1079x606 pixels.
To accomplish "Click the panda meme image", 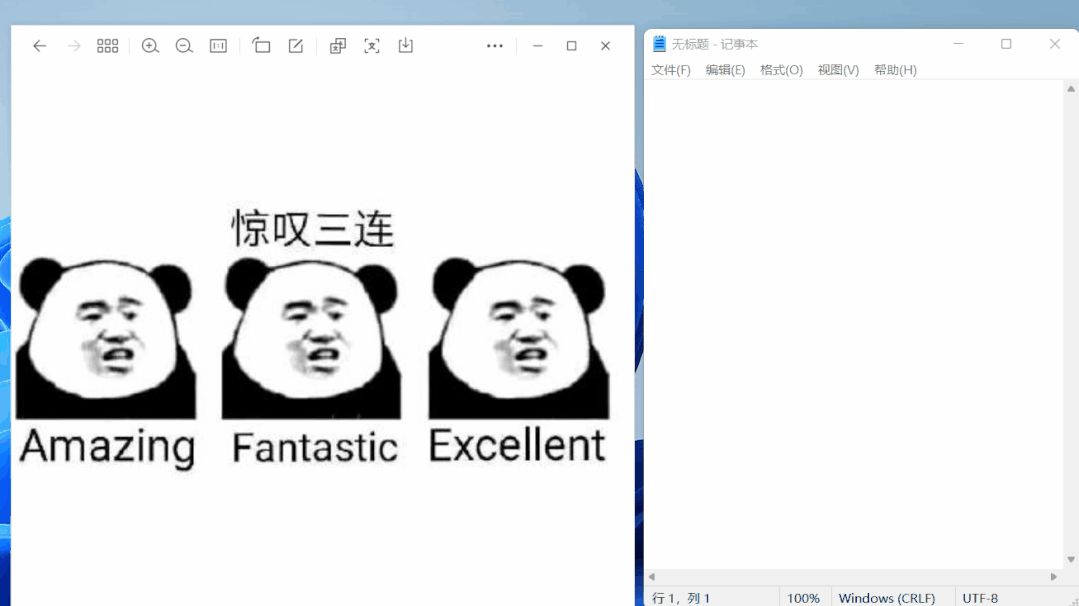I will pos(312,339).
